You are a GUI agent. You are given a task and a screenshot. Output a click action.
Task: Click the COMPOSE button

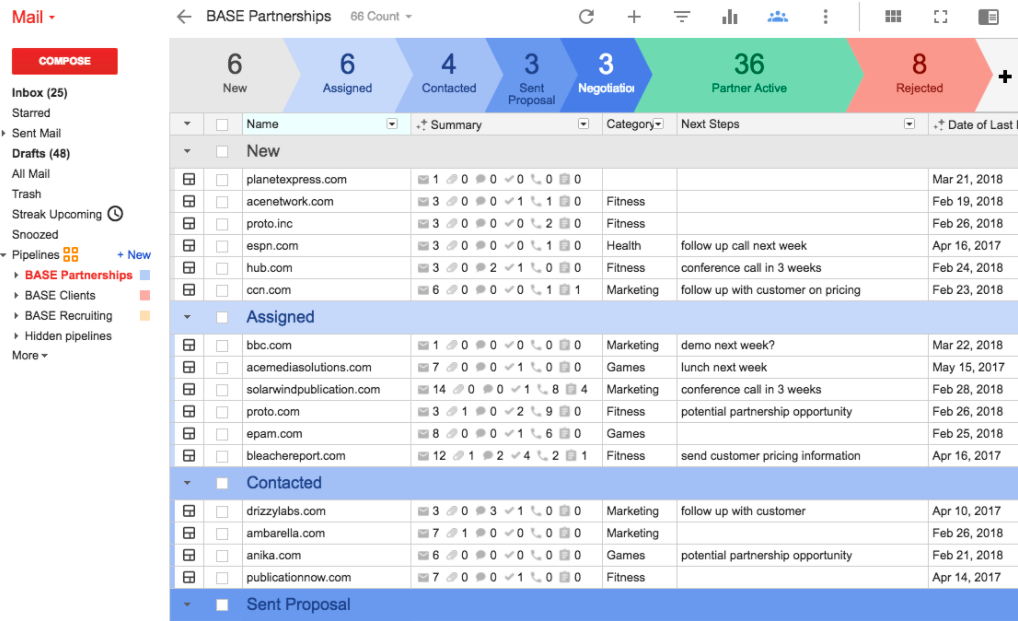(x=64, y=61)
